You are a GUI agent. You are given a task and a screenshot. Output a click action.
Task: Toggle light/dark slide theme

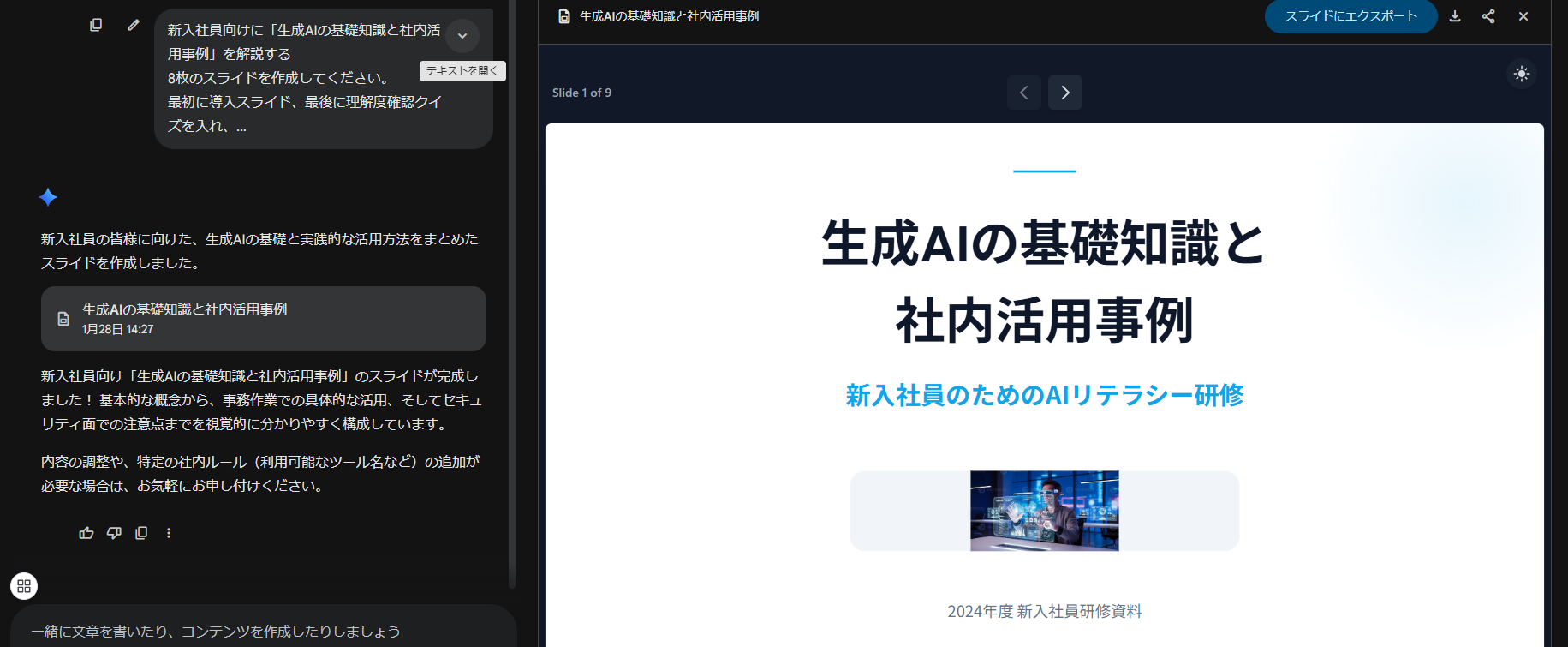pyautogui.click(x=1521, y=74)
